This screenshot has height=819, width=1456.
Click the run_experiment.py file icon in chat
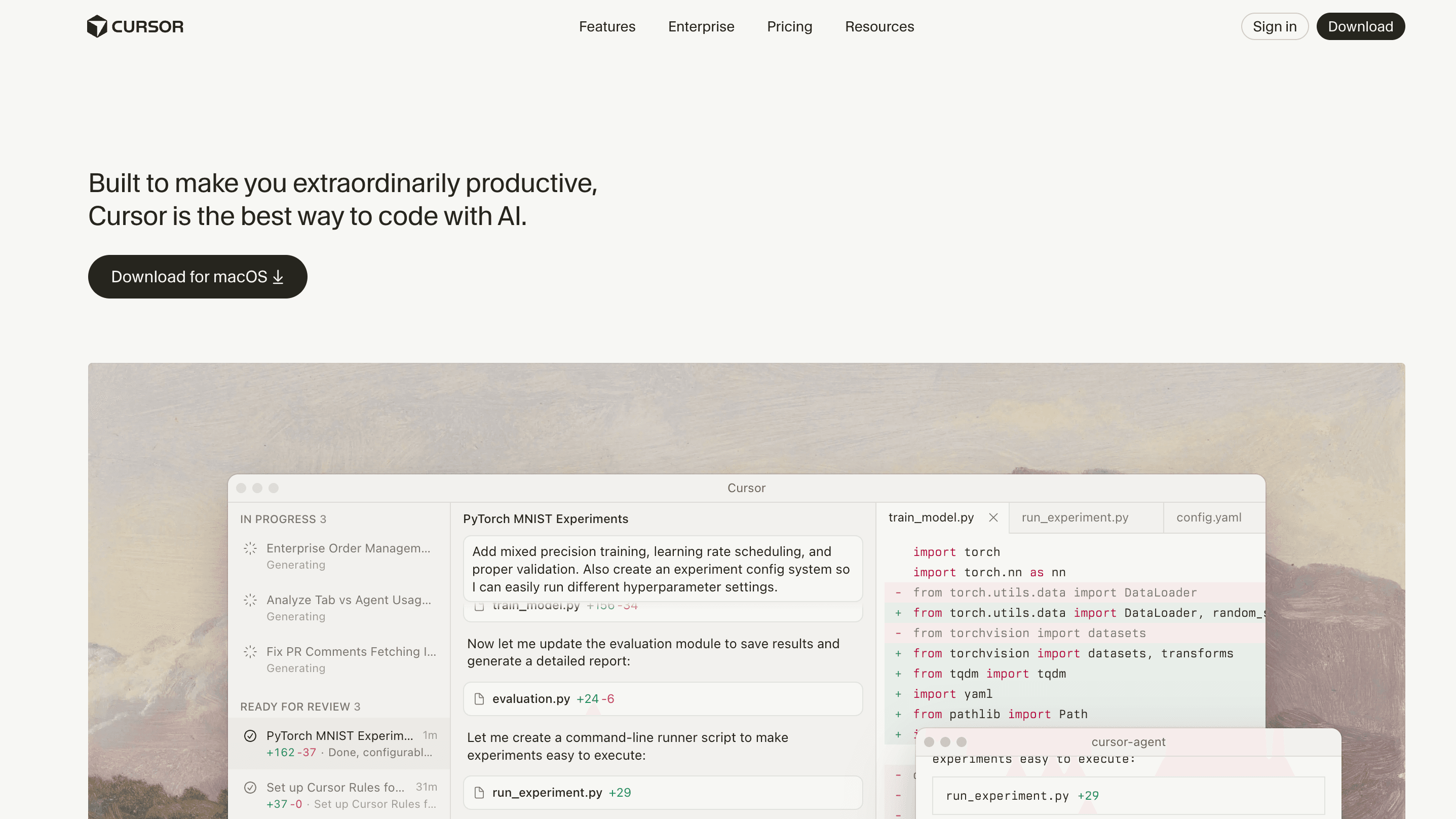click(479, 793)
